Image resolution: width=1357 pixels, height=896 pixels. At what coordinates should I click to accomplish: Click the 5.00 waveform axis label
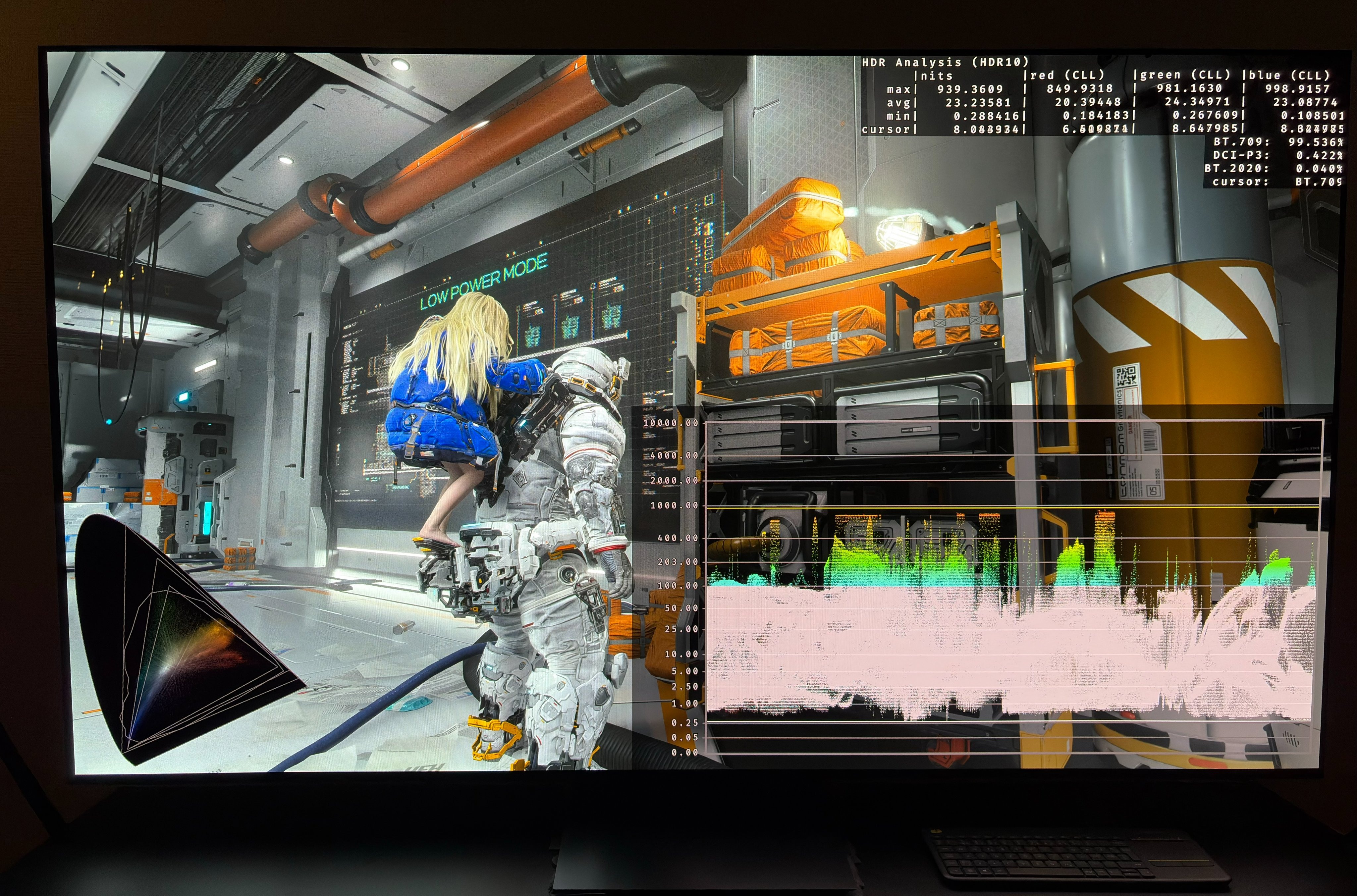click(x=686, y=671)
